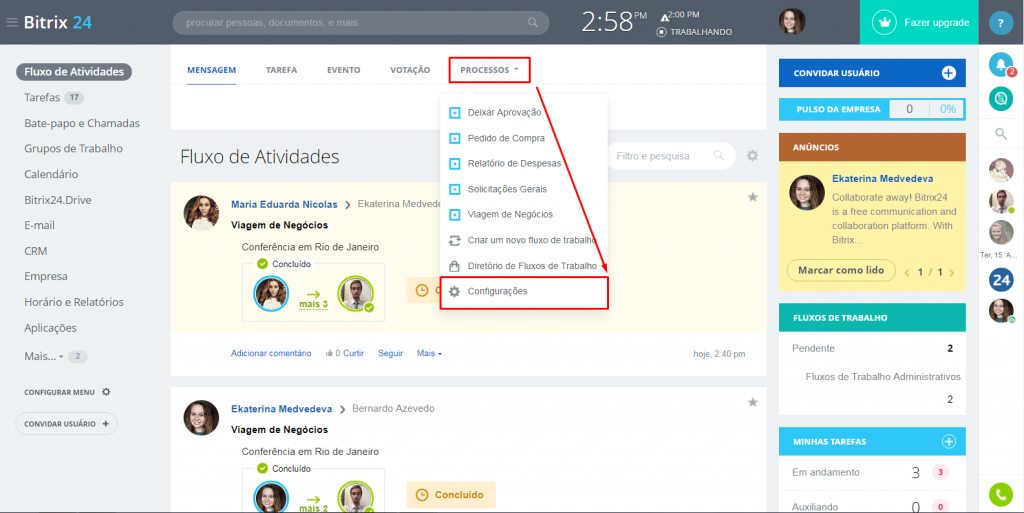
Task: Open Calendário in left sidebar
Action: click(x=51, y=174)
